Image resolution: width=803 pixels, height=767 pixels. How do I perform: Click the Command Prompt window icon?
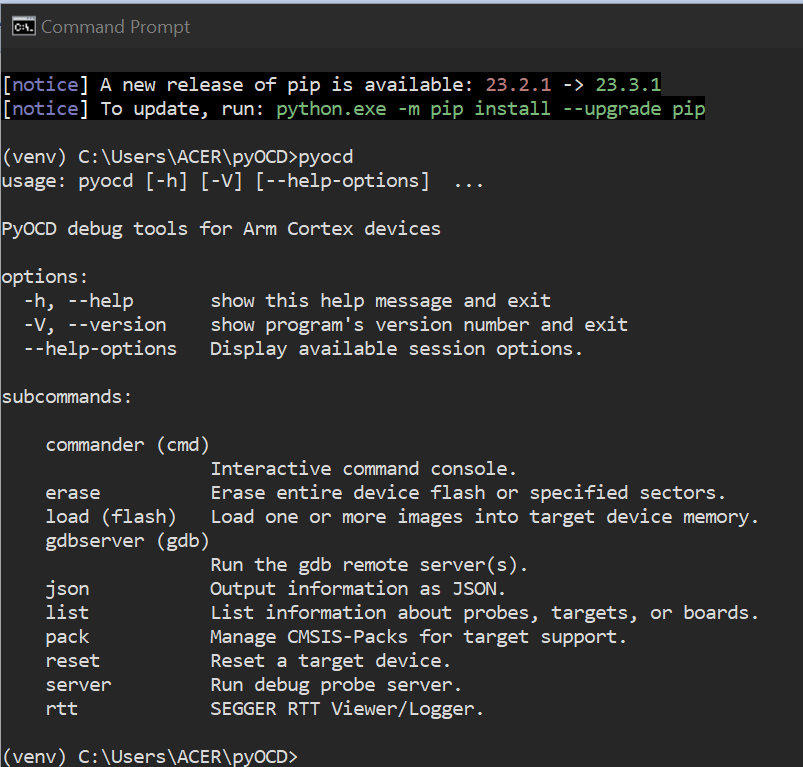click(23, 26)
